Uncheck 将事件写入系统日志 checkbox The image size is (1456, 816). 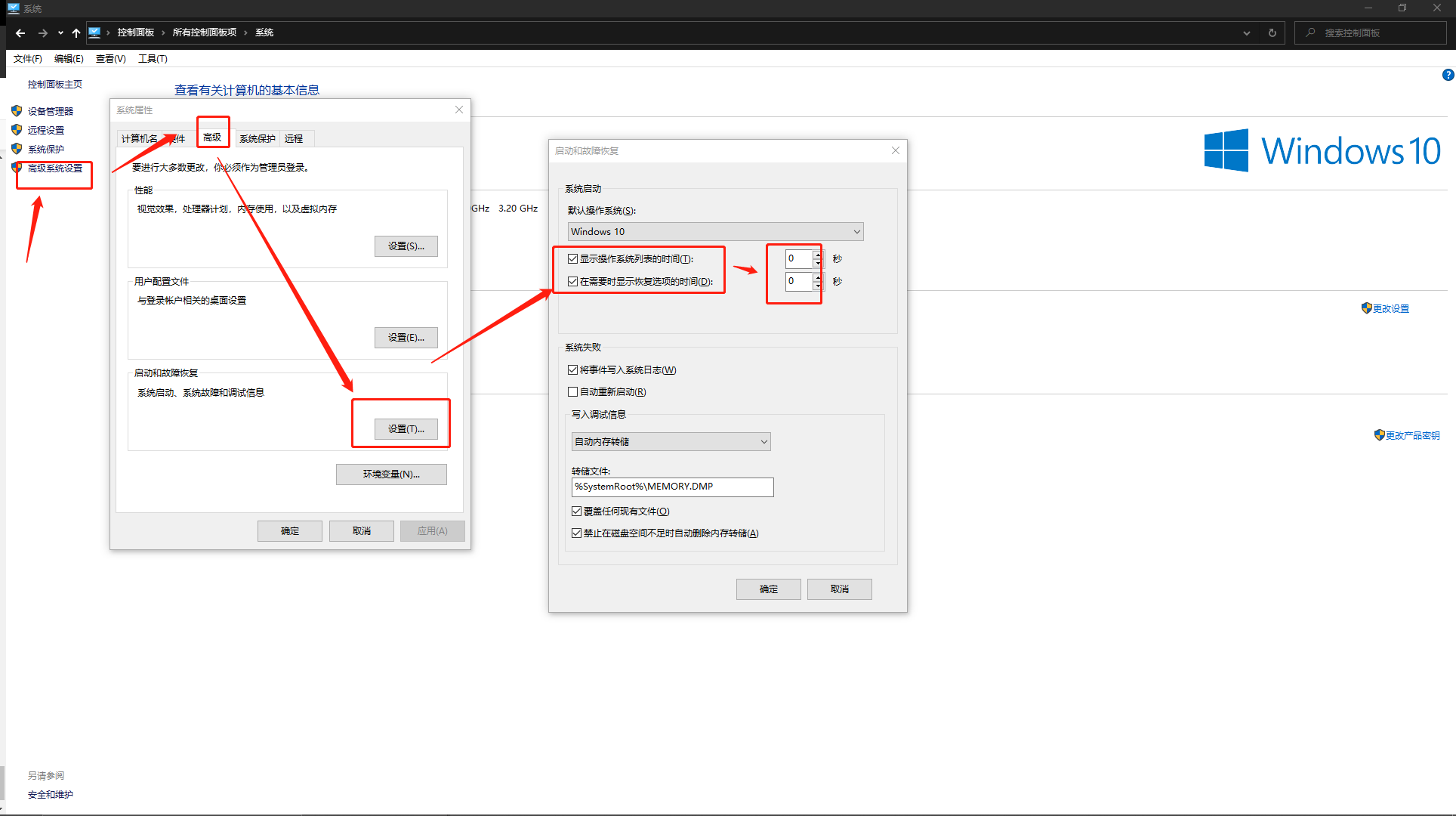573,370
